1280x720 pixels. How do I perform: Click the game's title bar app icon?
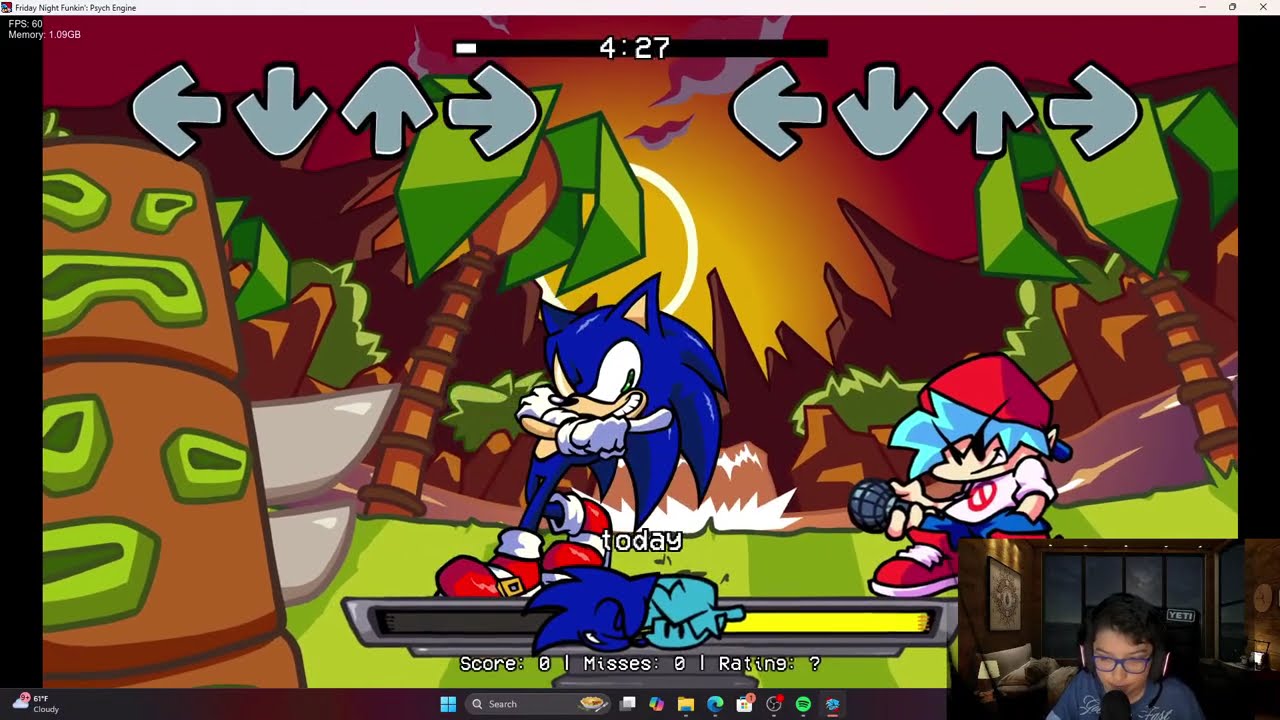click(7, 7)
